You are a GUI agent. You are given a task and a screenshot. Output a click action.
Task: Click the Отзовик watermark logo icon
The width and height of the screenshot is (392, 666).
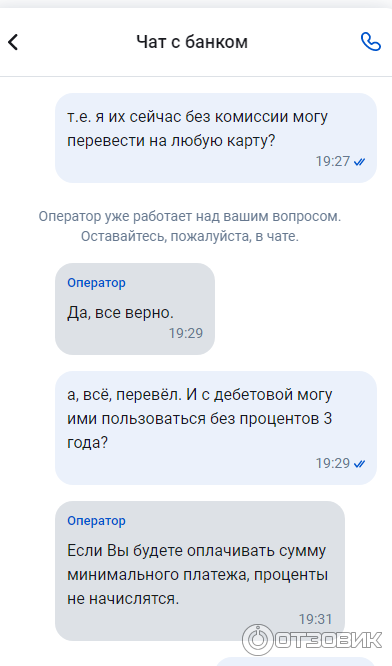[257, 640]
